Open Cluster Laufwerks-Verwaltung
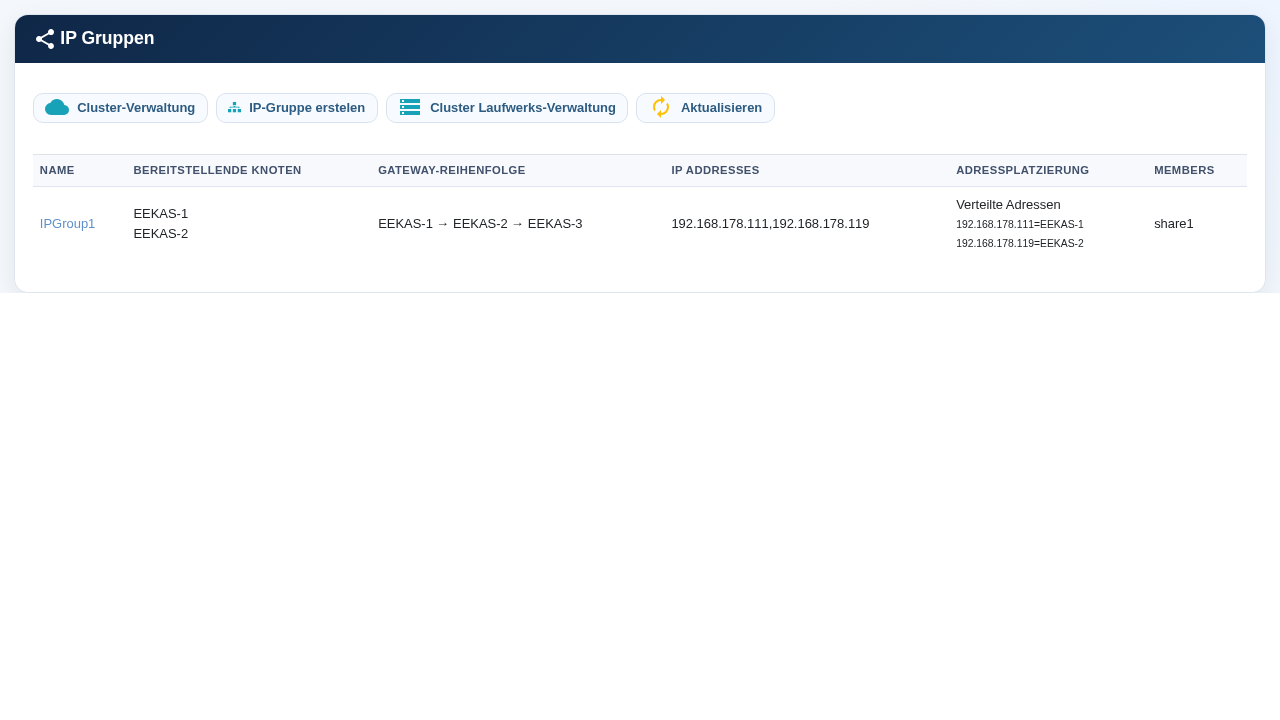The width and height of the screenshot is (1280, 720). click(507, 108)
